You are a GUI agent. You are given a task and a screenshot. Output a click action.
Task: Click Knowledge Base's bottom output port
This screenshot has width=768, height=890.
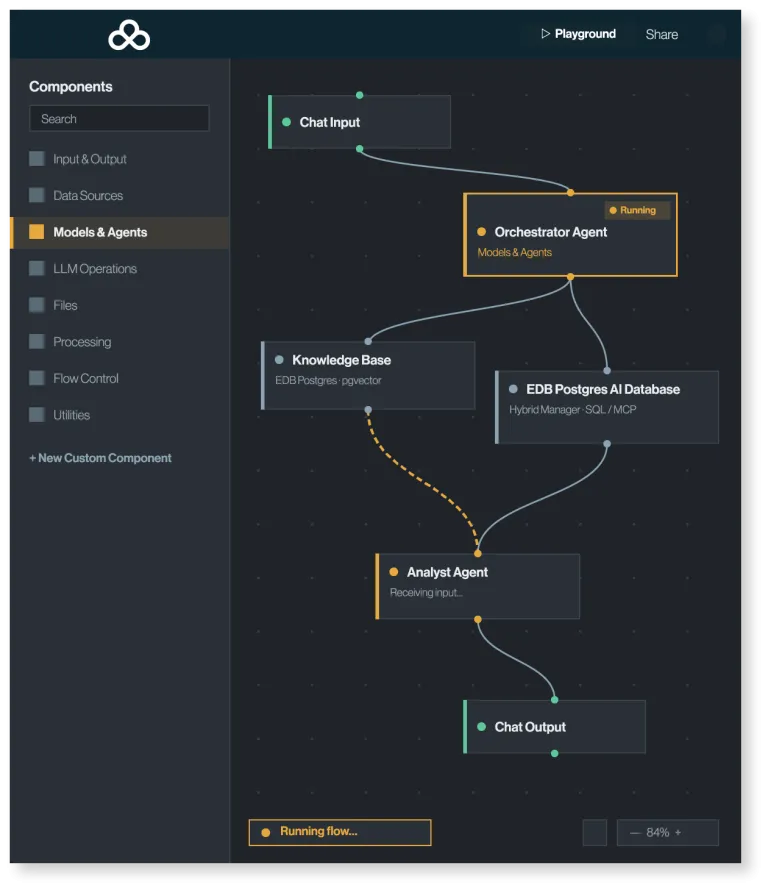coord(368,410)
